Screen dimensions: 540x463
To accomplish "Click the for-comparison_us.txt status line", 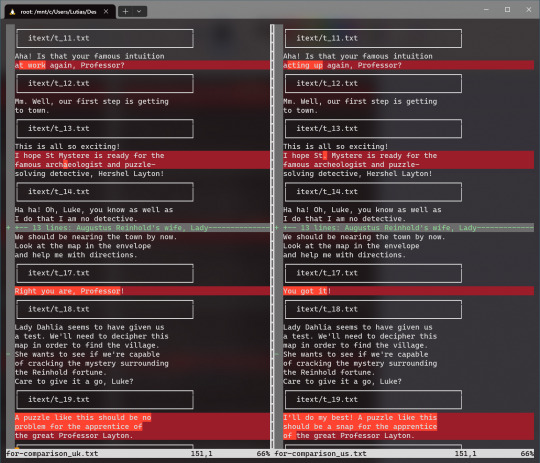I will 404,454.
